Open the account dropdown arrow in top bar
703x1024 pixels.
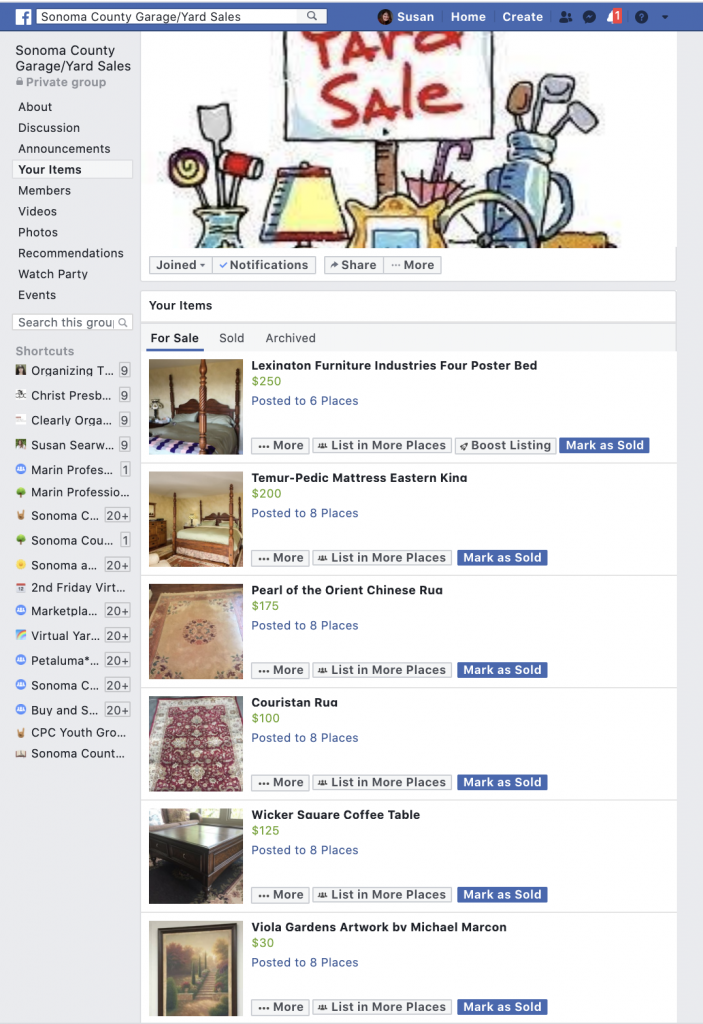coord(665,17)
